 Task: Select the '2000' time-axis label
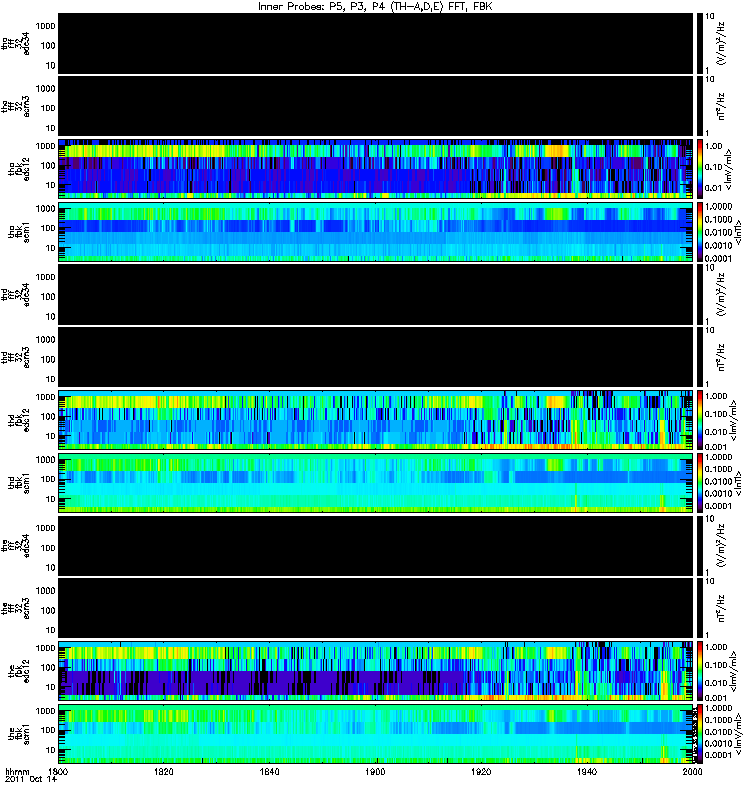(692, 771)
